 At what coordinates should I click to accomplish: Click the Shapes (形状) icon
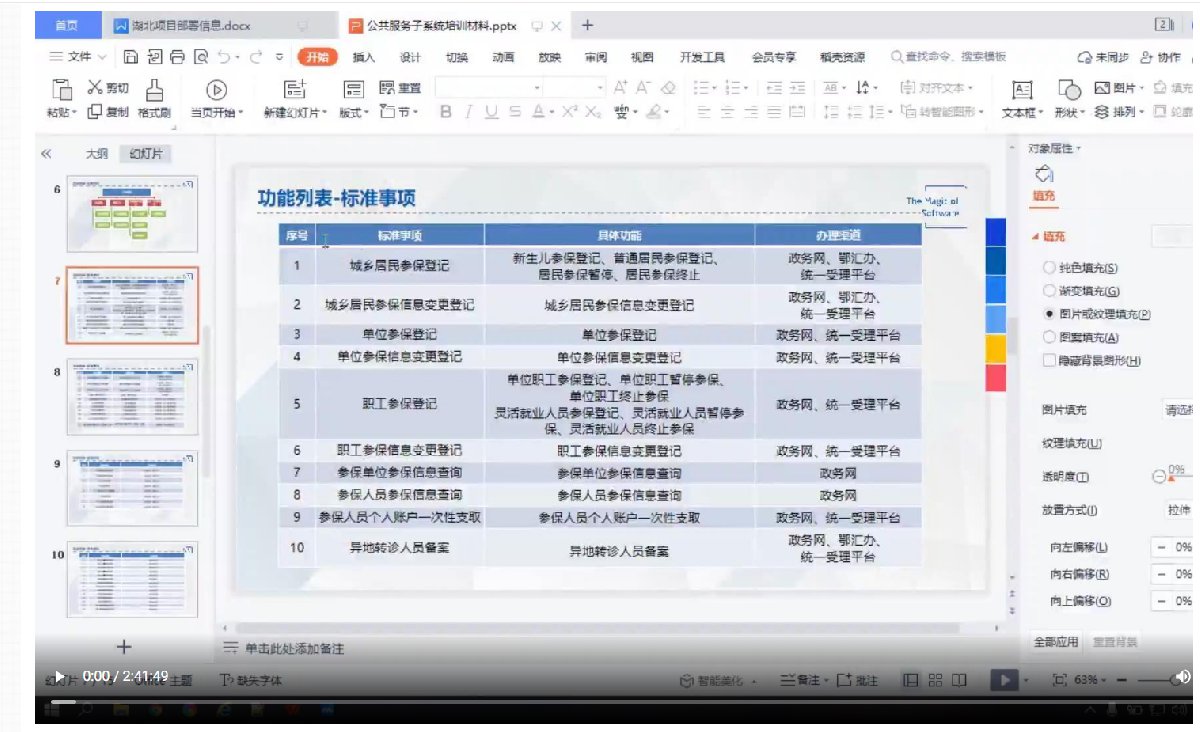click(1069, 90)
